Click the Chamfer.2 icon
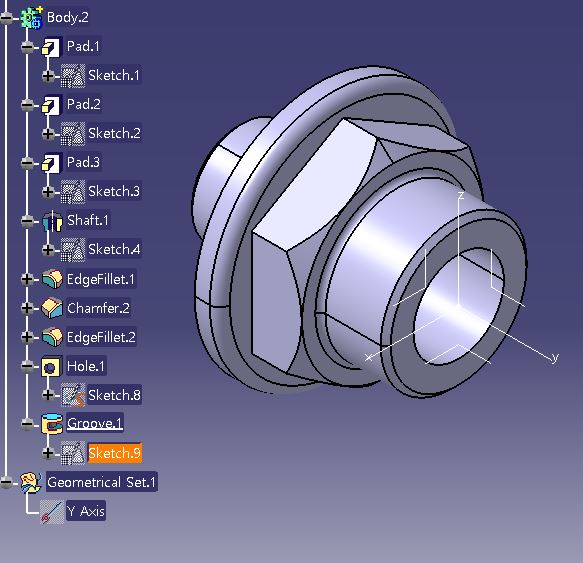This screenshot has width=583, height=563. [52, 308]
